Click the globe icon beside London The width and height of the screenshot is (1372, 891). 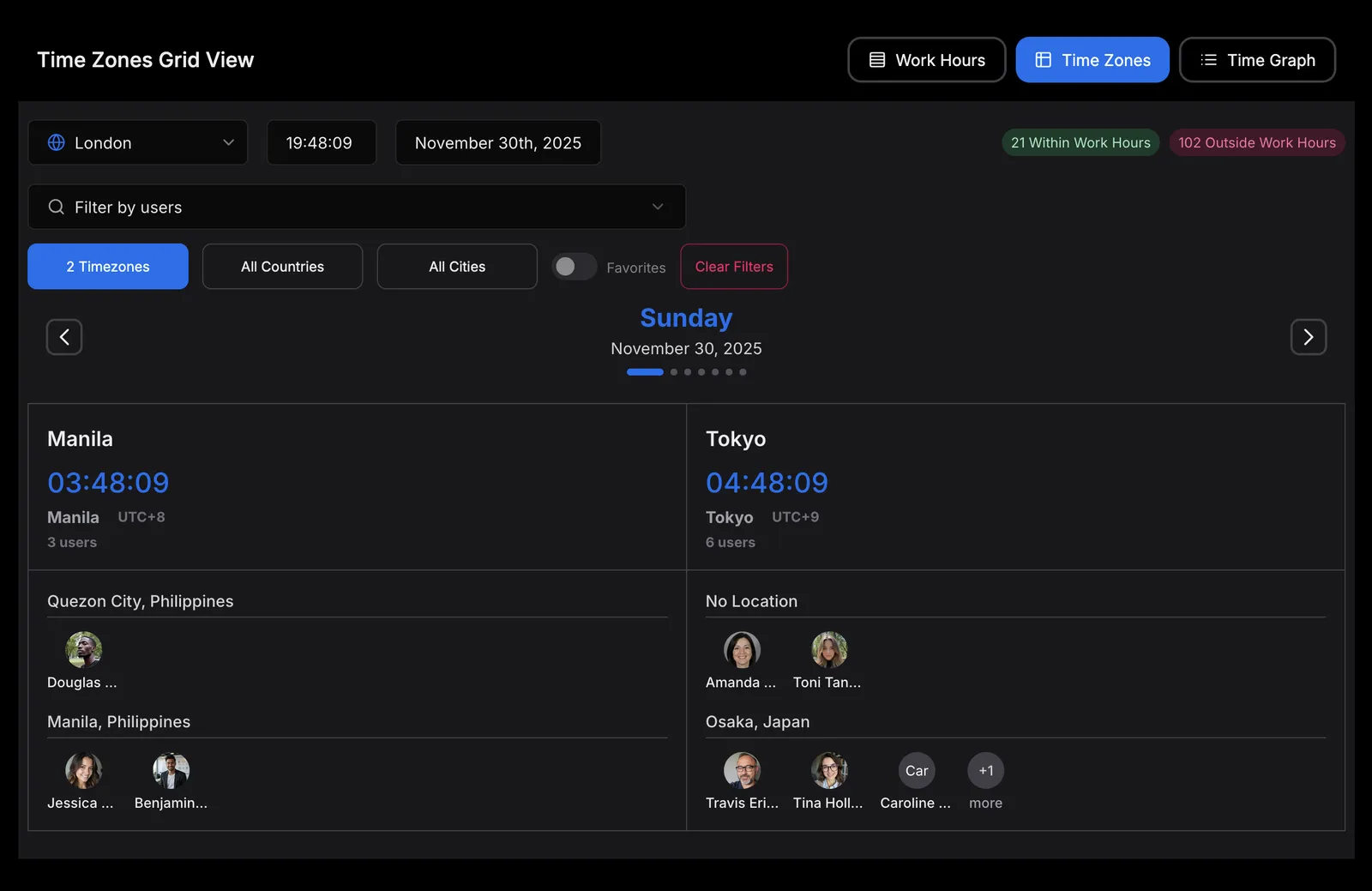57,142
